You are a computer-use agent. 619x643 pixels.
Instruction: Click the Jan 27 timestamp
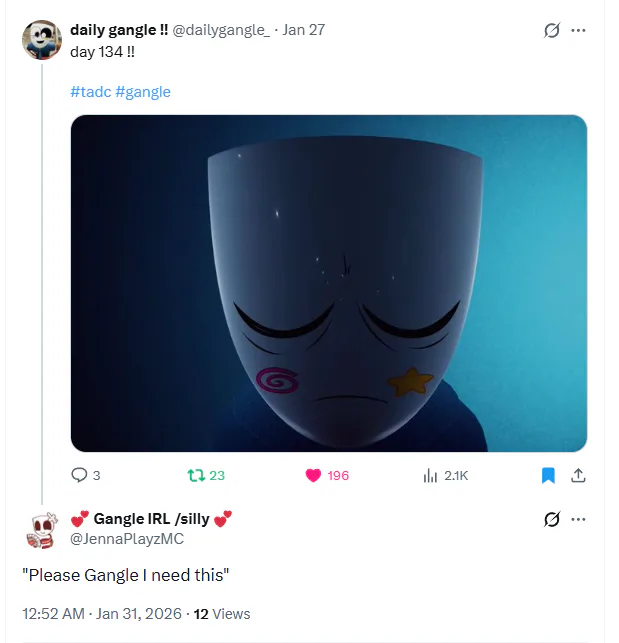[x=304, y=30]
